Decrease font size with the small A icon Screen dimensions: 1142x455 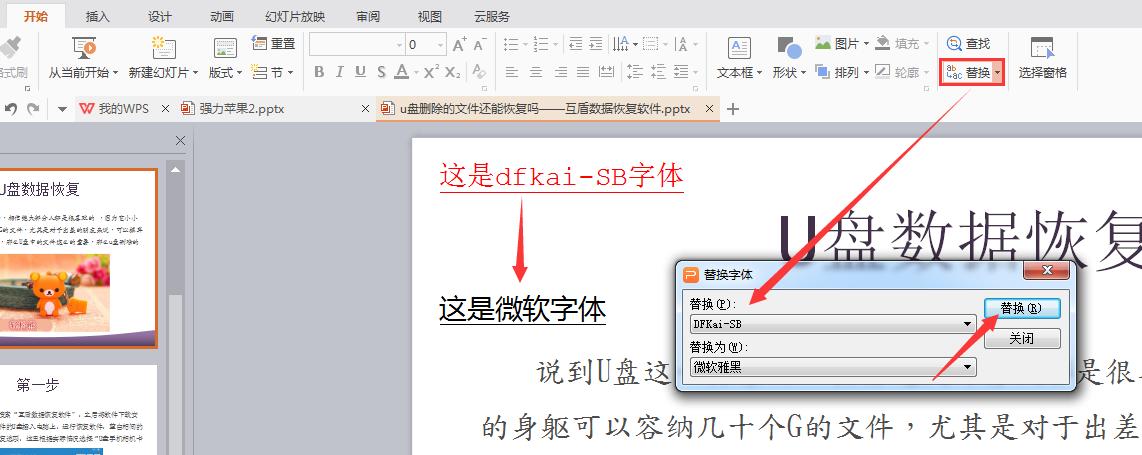click(479, 45)
